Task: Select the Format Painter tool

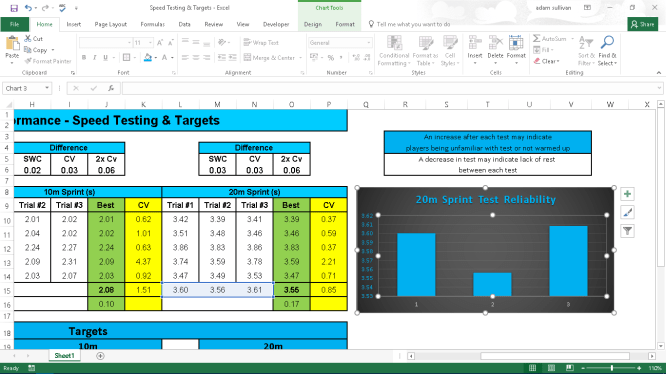Action: click(48, 61)
